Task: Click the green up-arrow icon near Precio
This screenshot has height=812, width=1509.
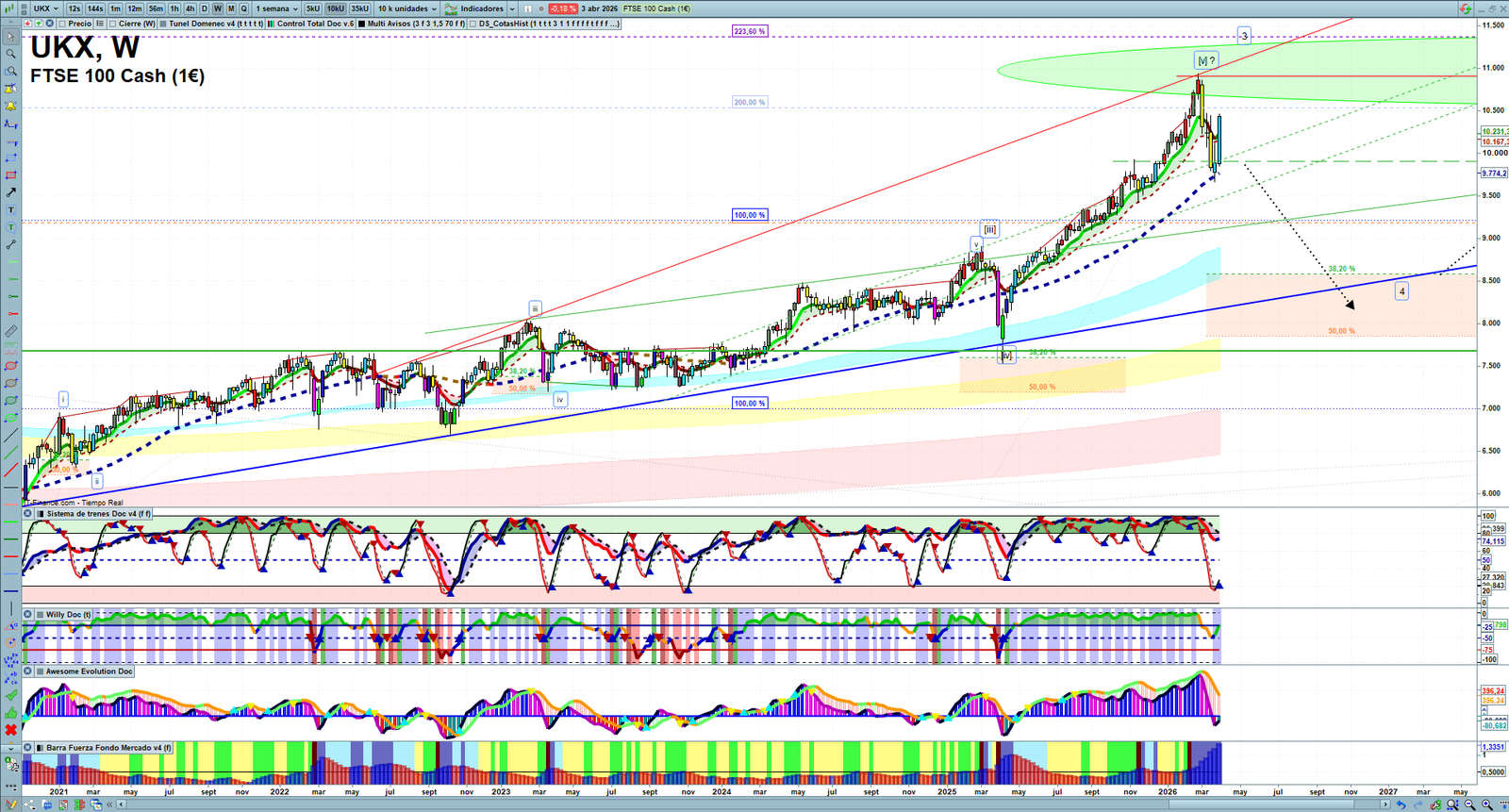Action: tap(39, 24)
